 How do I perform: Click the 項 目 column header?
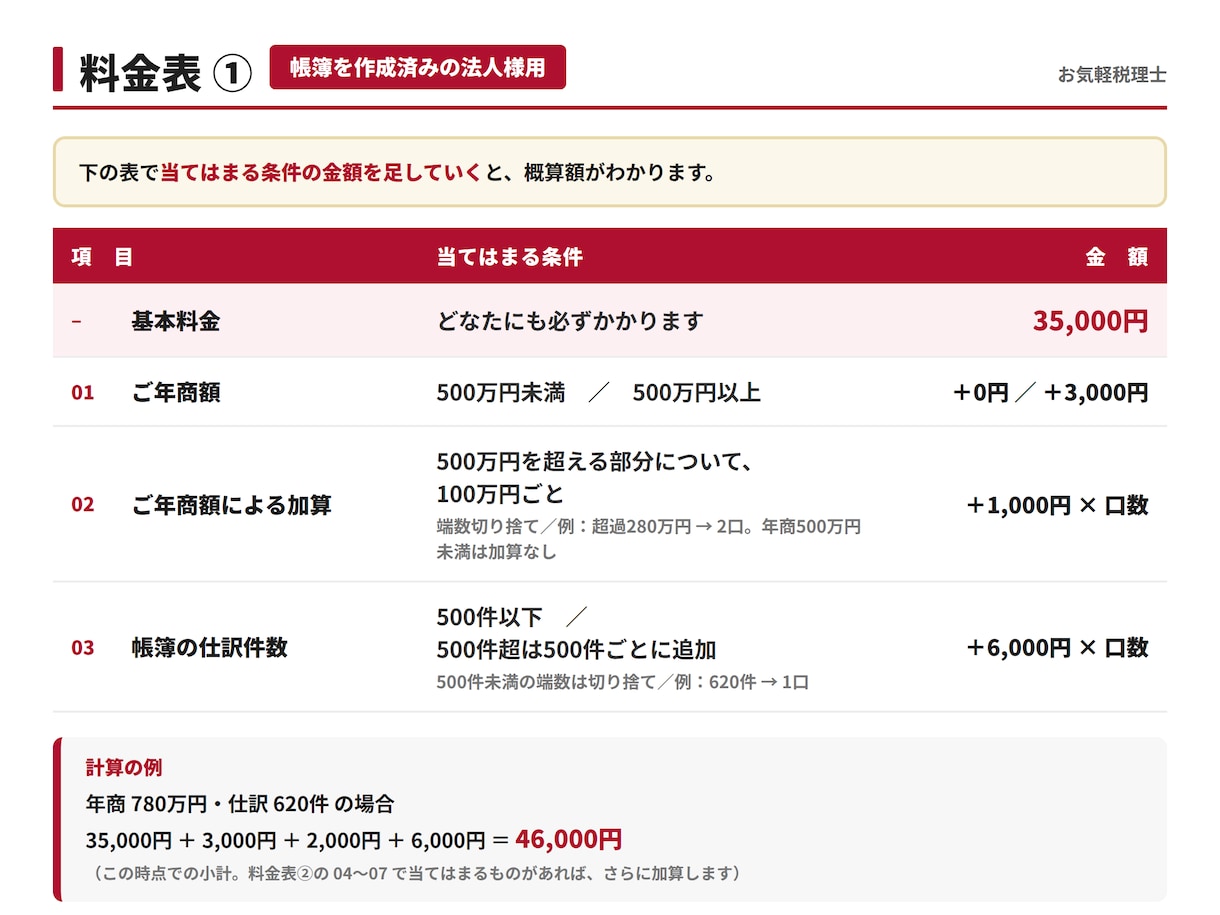click(102, 257)
